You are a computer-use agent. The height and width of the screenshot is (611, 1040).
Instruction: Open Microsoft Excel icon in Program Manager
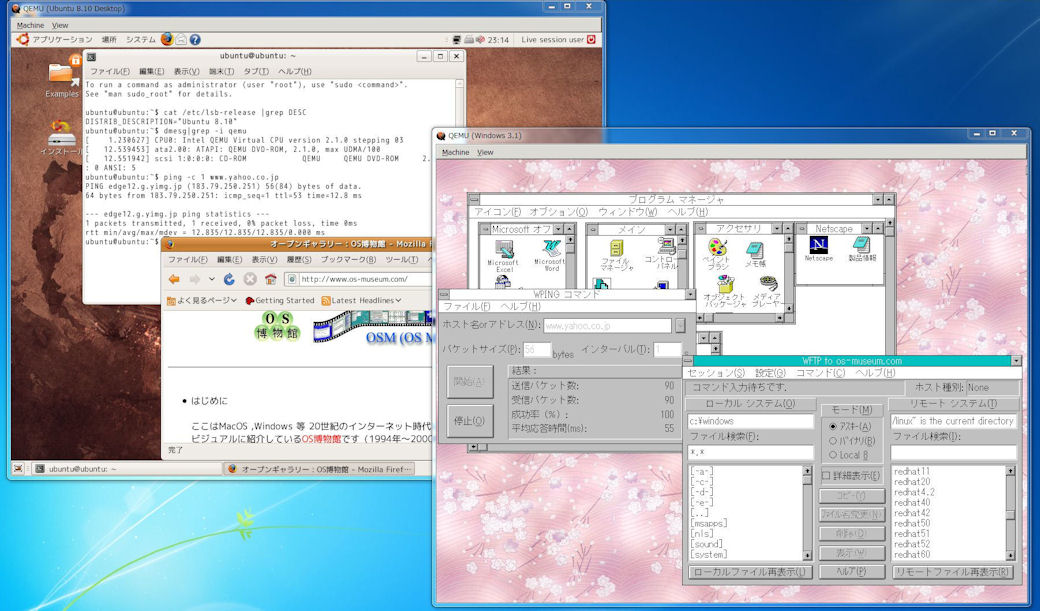coord(503,249)
